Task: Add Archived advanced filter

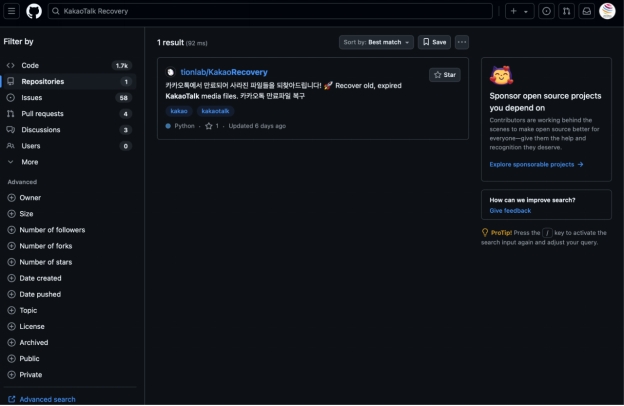Action: tap(28, 343)
